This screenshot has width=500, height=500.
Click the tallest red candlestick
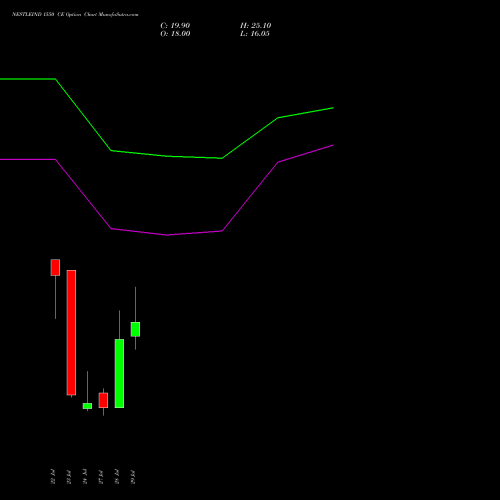point(71,332)
